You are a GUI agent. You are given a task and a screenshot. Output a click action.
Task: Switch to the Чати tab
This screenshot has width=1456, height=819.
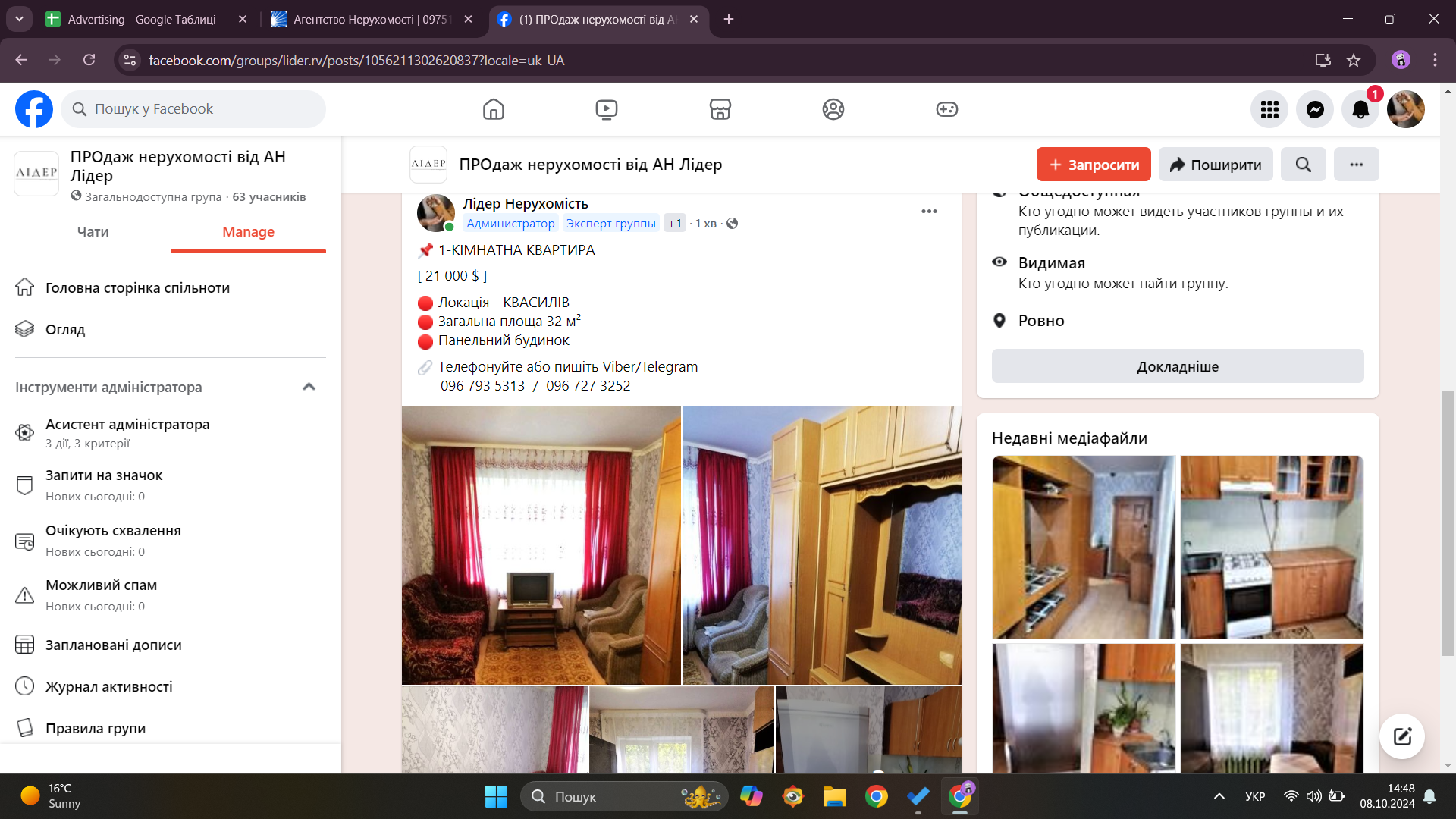pyautogui.click(x=93, y=232)
